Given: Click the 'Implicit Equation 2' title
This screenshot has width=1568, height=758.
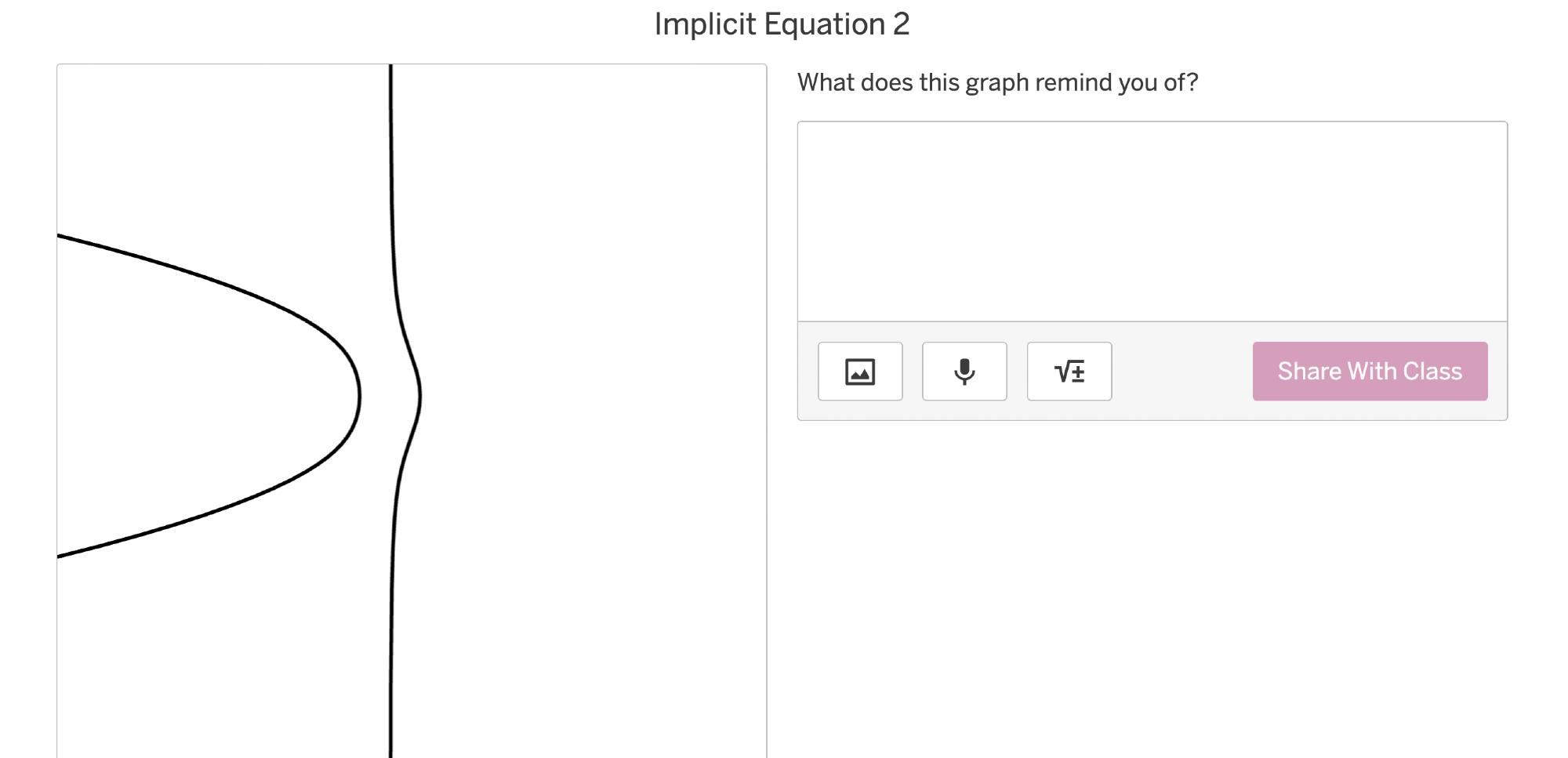Looking at the screenshot, I should 782,24.
